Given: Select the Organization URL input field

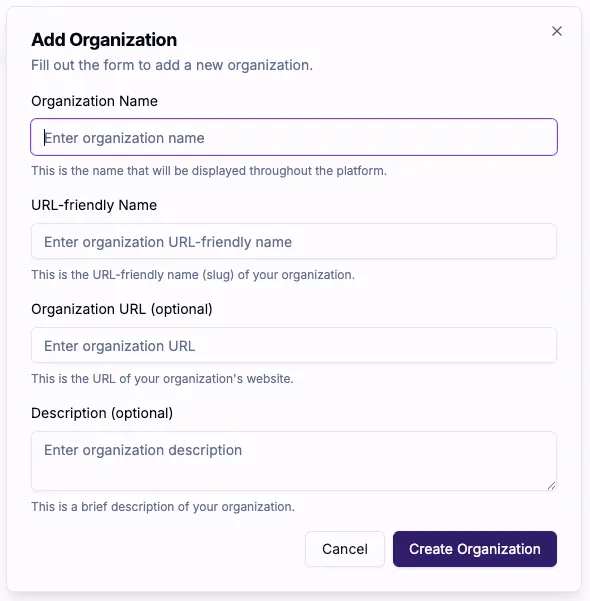Looking at the screenshot, I should tap(294, 345).
